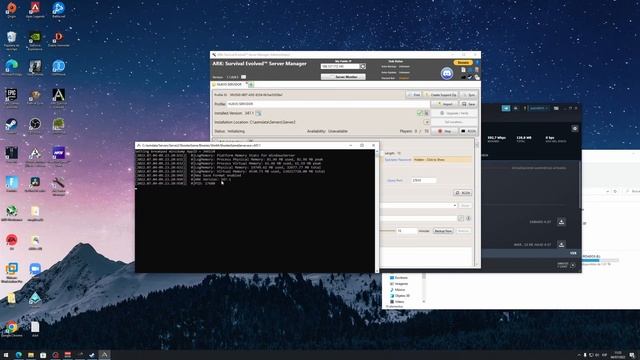
Task: Open Microsoft Edge desktop icon
Action: click(11, 68)
